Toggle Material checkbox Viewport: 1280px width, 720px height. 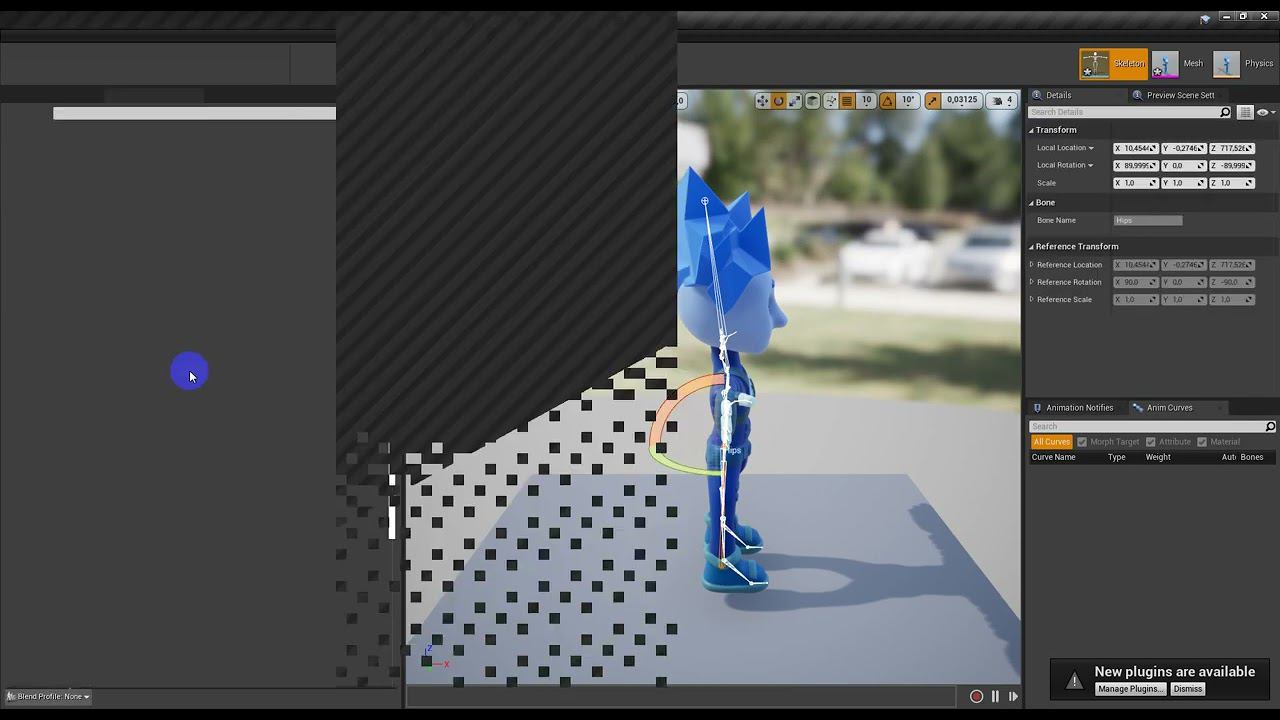[x=1202, y=442]
